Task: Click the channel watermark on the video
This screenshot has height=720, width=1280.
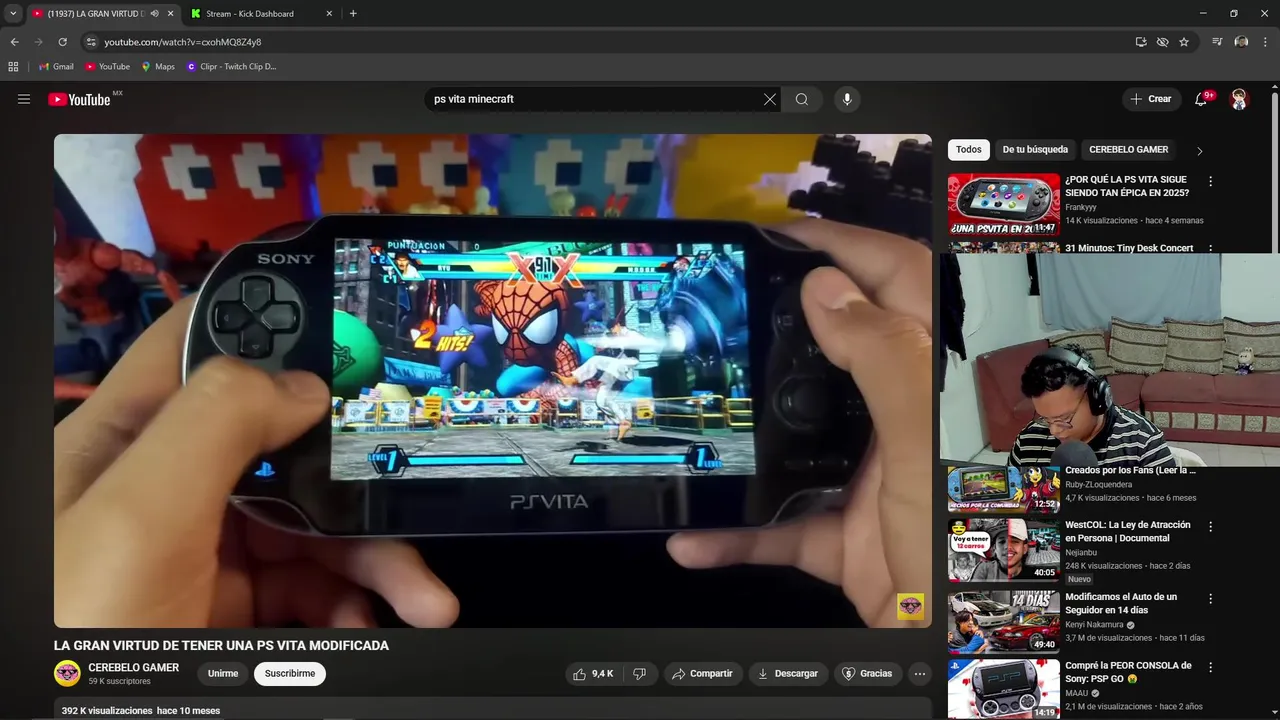Action: 910,607
